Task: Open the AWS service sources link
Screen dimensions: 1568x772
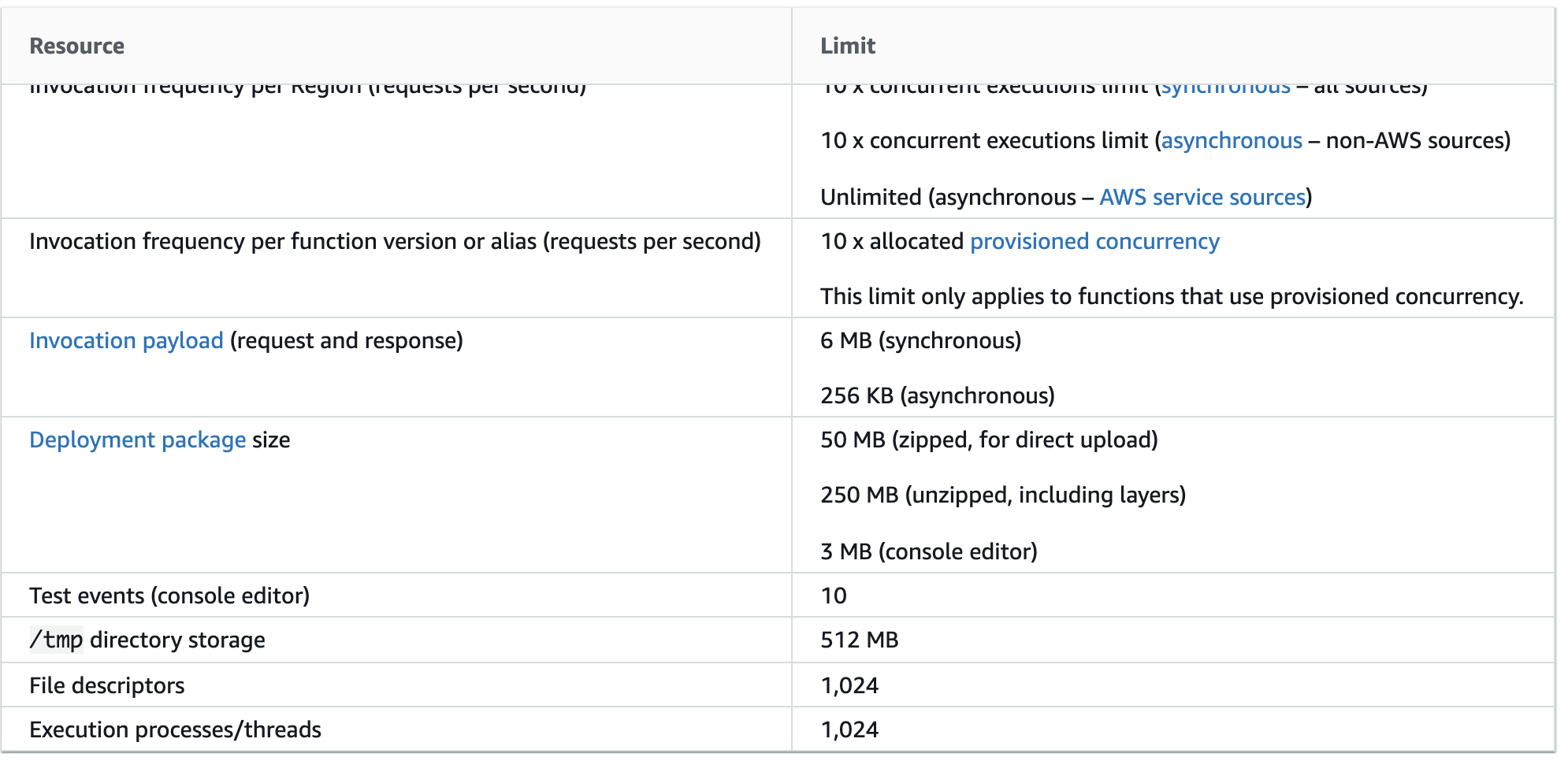Action: [1202, 197]
